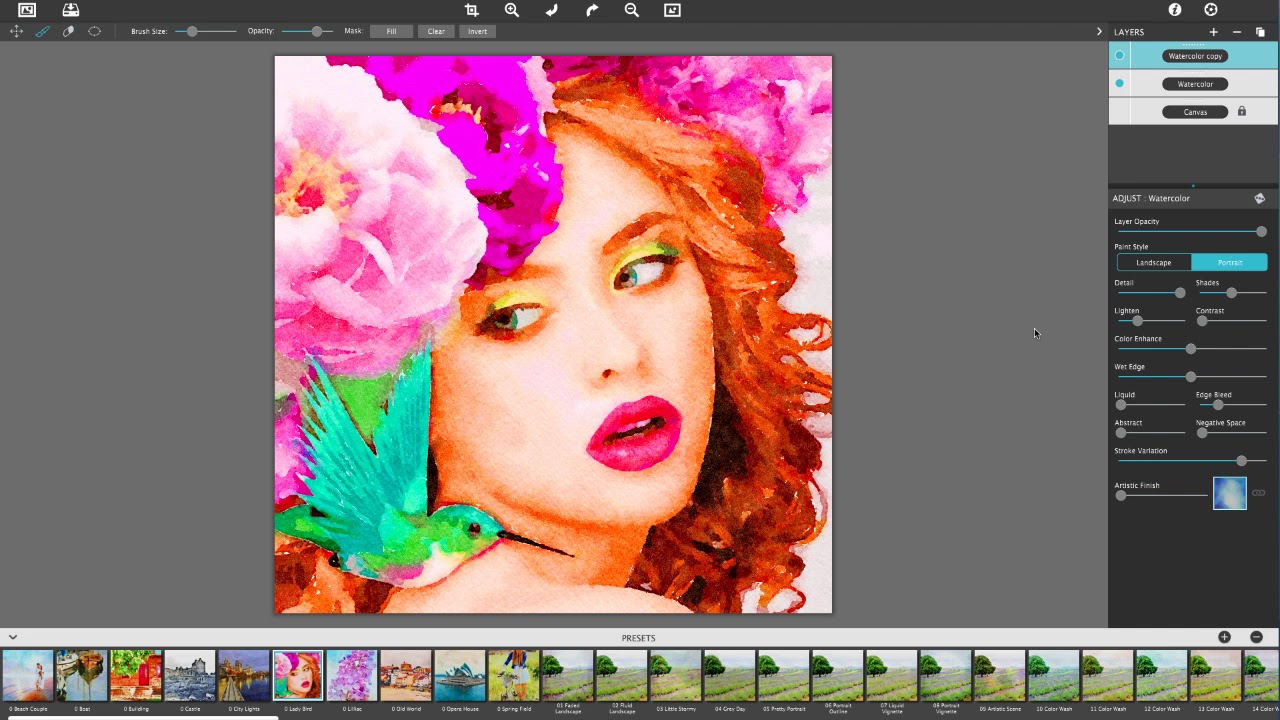Select the Portrait paint style
The width and height of the screenshot is (1280, 720).
click(1230, 262)
